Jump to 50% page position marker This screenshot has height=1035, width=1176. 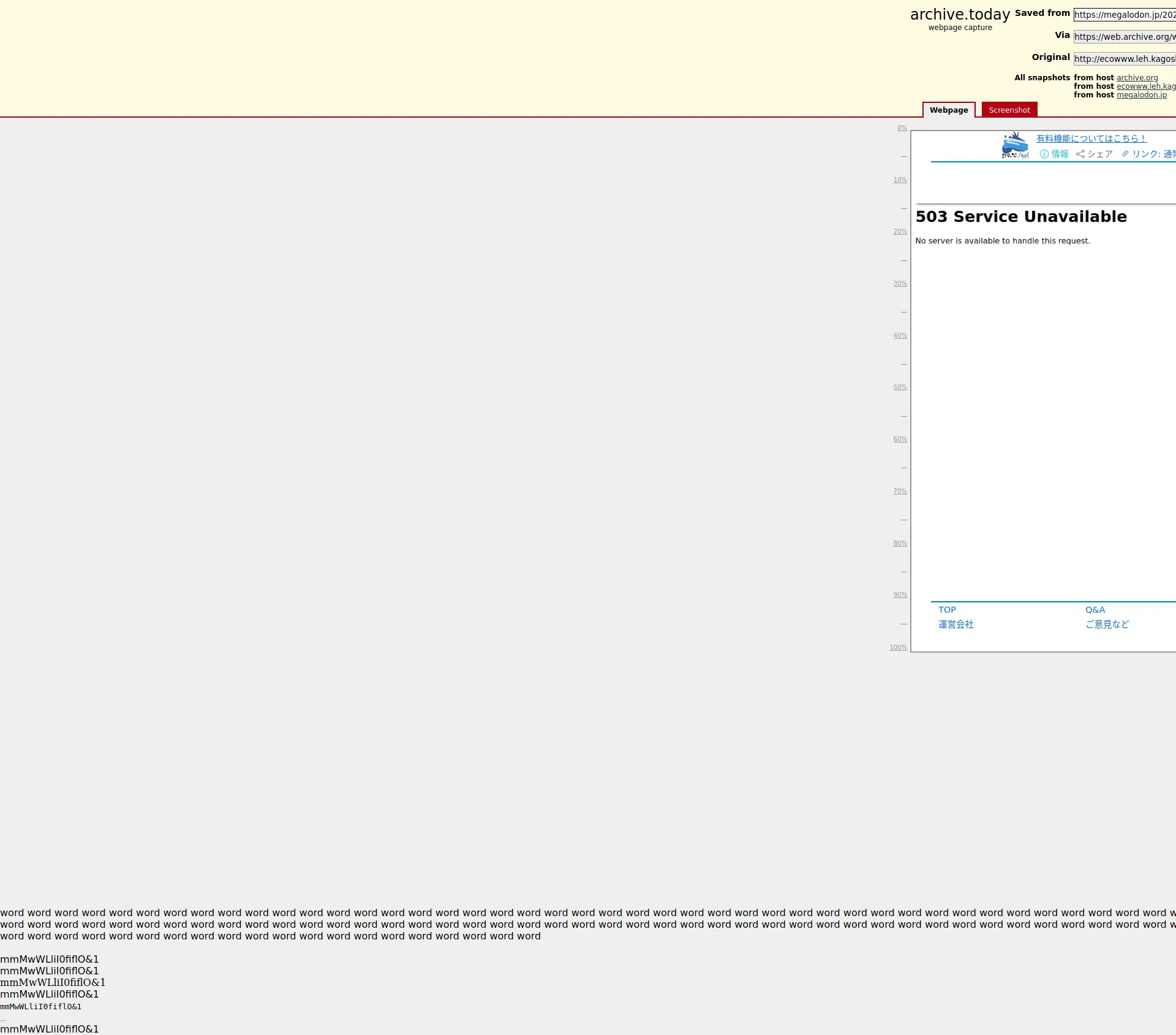900,387
